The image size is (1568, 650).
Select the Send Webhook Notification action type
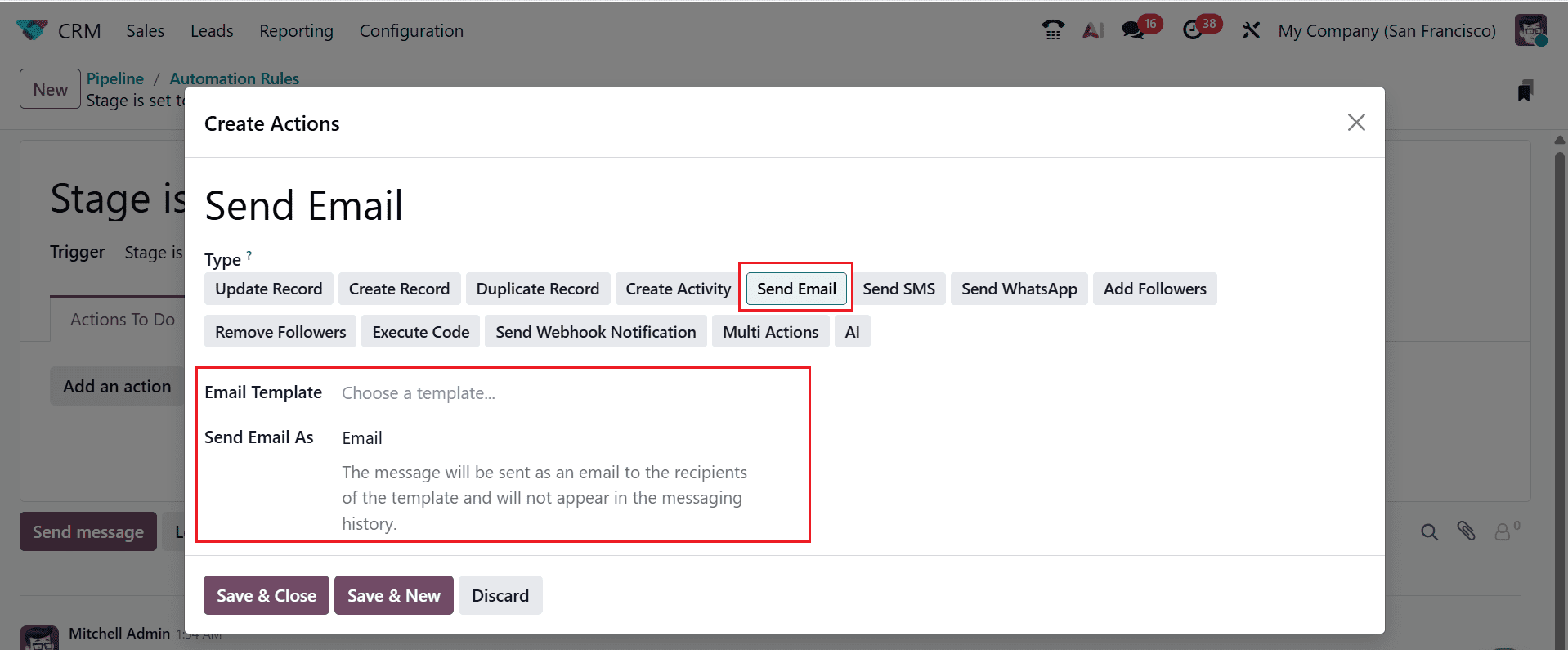596,332
